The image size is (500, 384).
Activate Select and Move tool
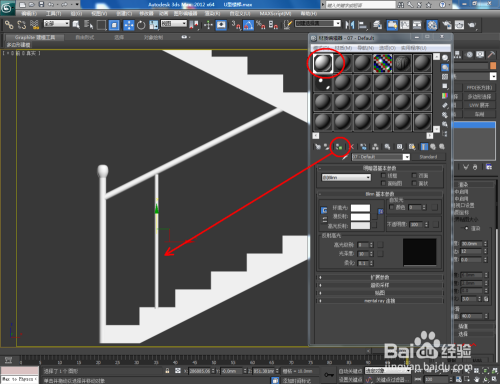[x=128, y=25]
